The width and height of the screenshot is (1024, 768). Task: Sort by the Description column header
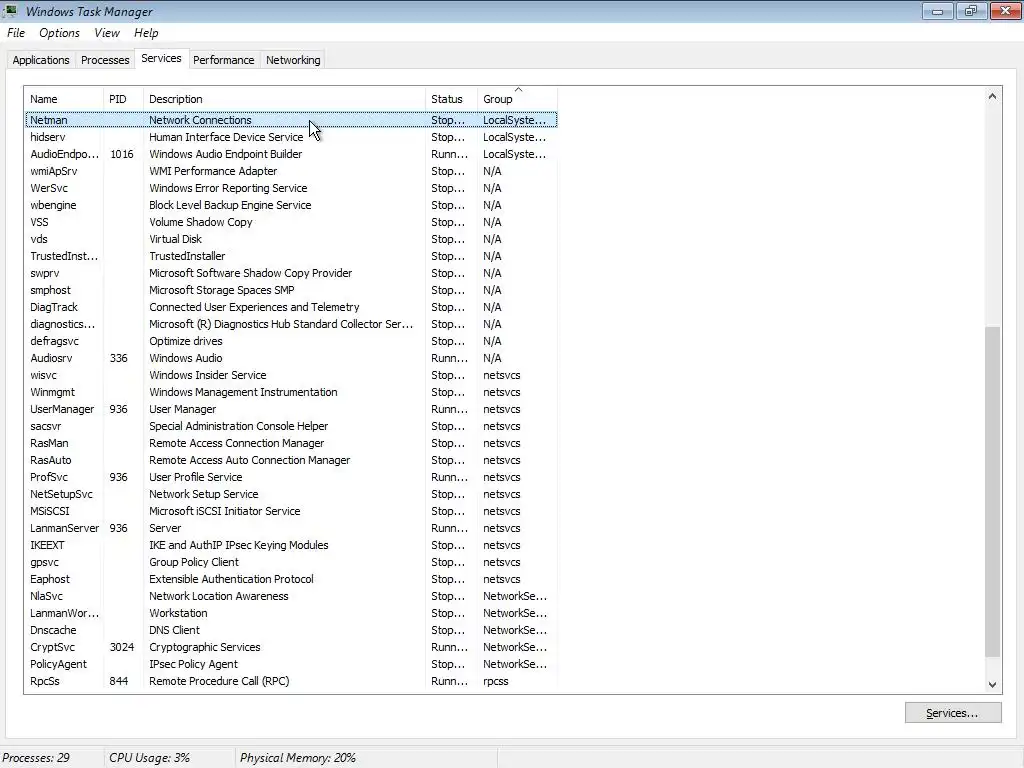pos(284,99)
